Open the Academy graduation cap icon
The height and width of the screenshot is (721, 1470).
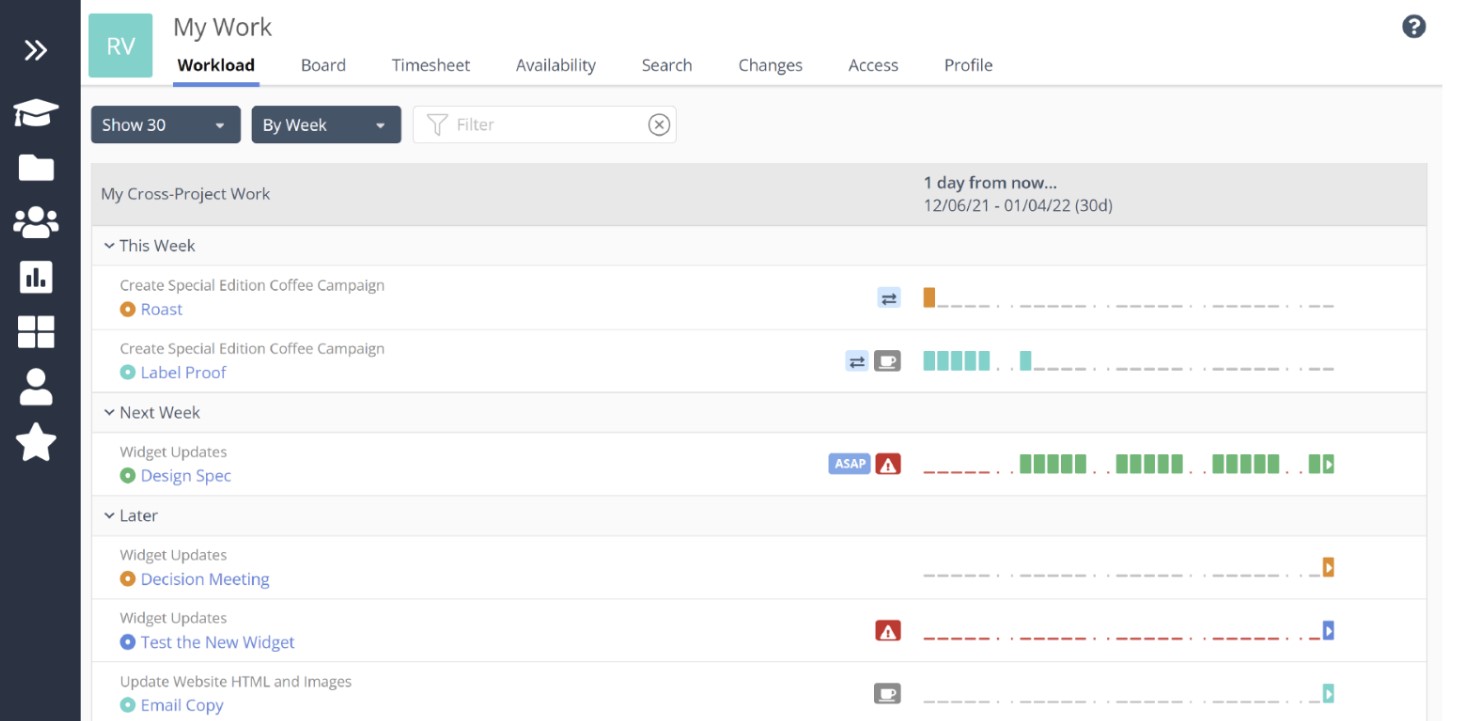tap(36, 113)
